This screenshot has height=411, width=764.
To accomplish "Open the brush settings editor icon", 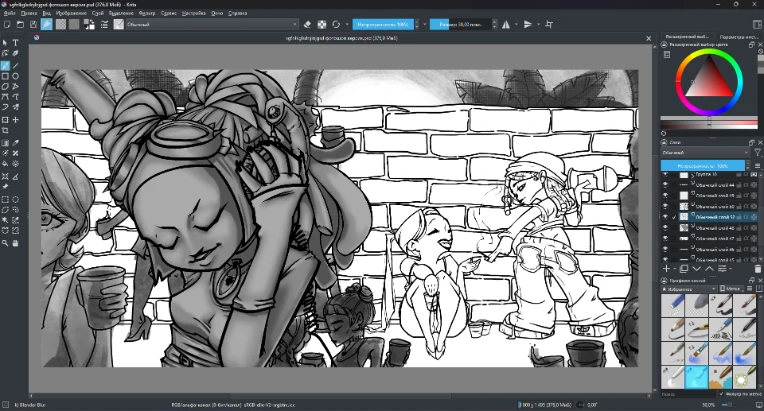I will click(x=104, y=24).
